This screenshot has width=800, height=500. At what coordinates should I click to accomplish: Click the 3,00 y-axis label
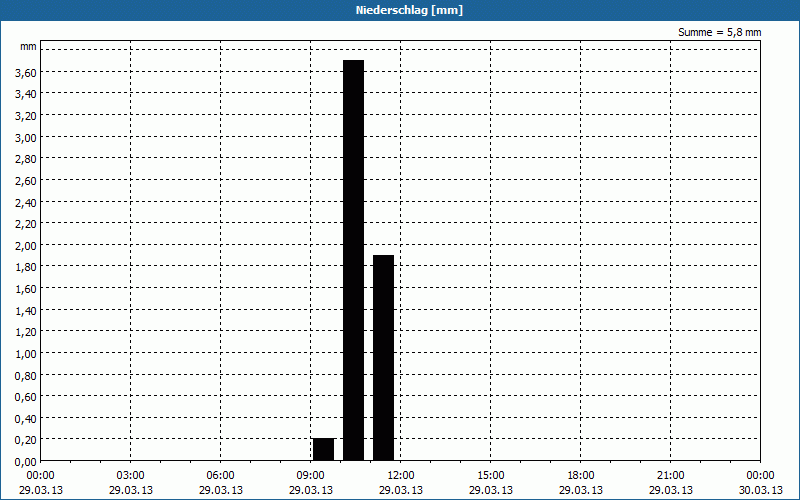[x=26, y=138]
